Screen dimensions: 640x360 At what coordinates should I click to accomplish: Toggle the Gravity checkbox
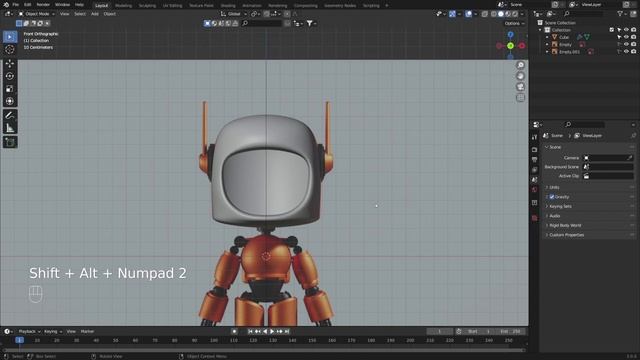tap(552, 197)
